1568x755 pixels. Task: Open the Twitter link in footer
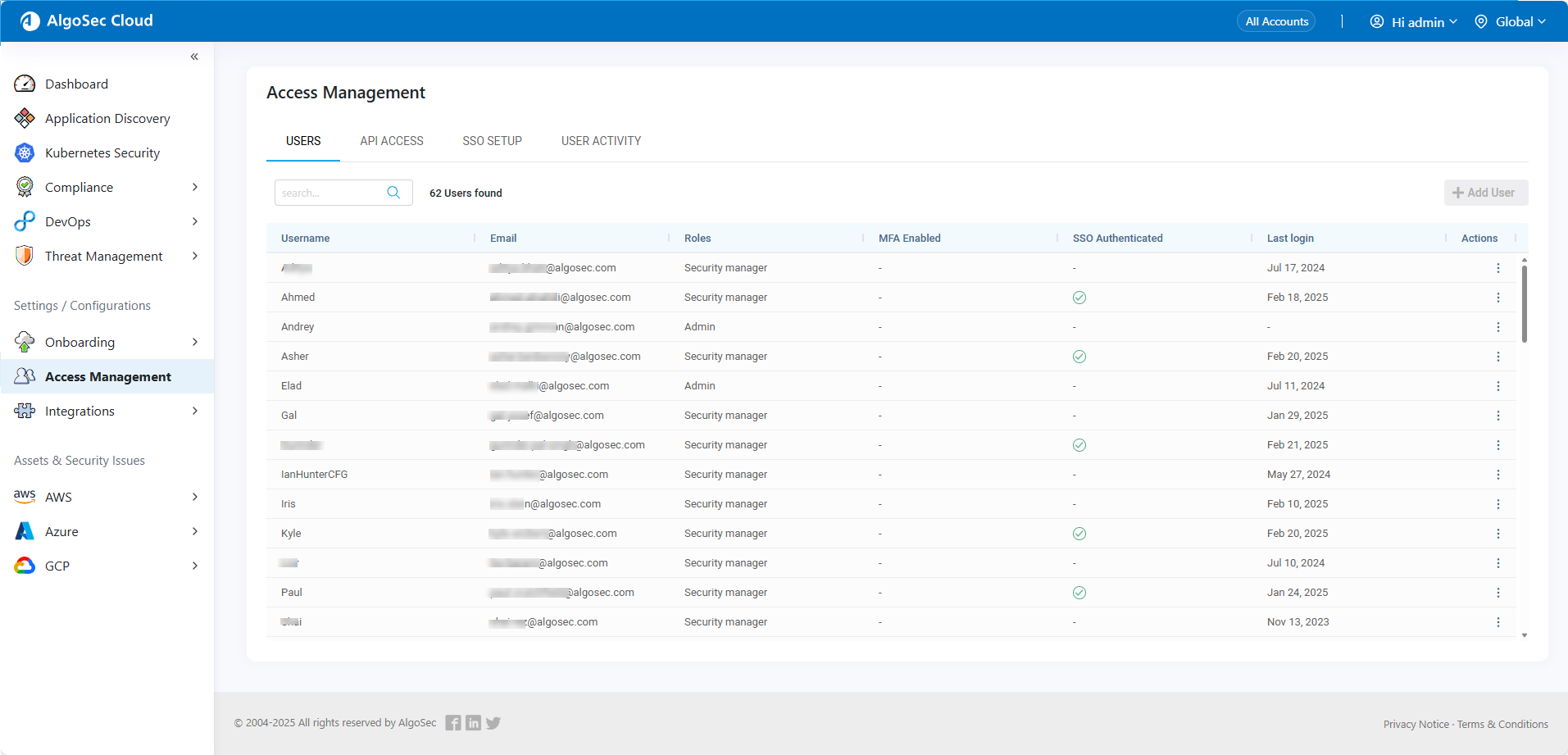[x=493, y=723]
